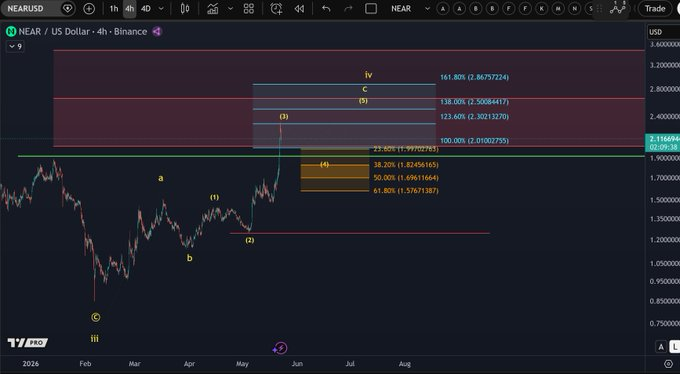Toggle auto scale with the A button
The image size is (680, 374).
(x=661, y=347)
